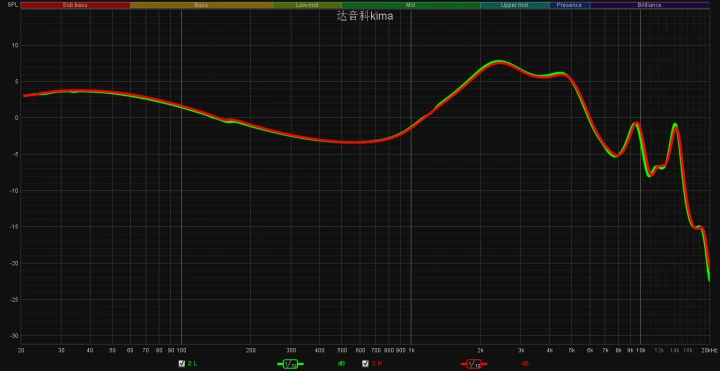Screen dimensions: 720x371
Task: Click the 5k frequency axis label
Action: point(572,350)
